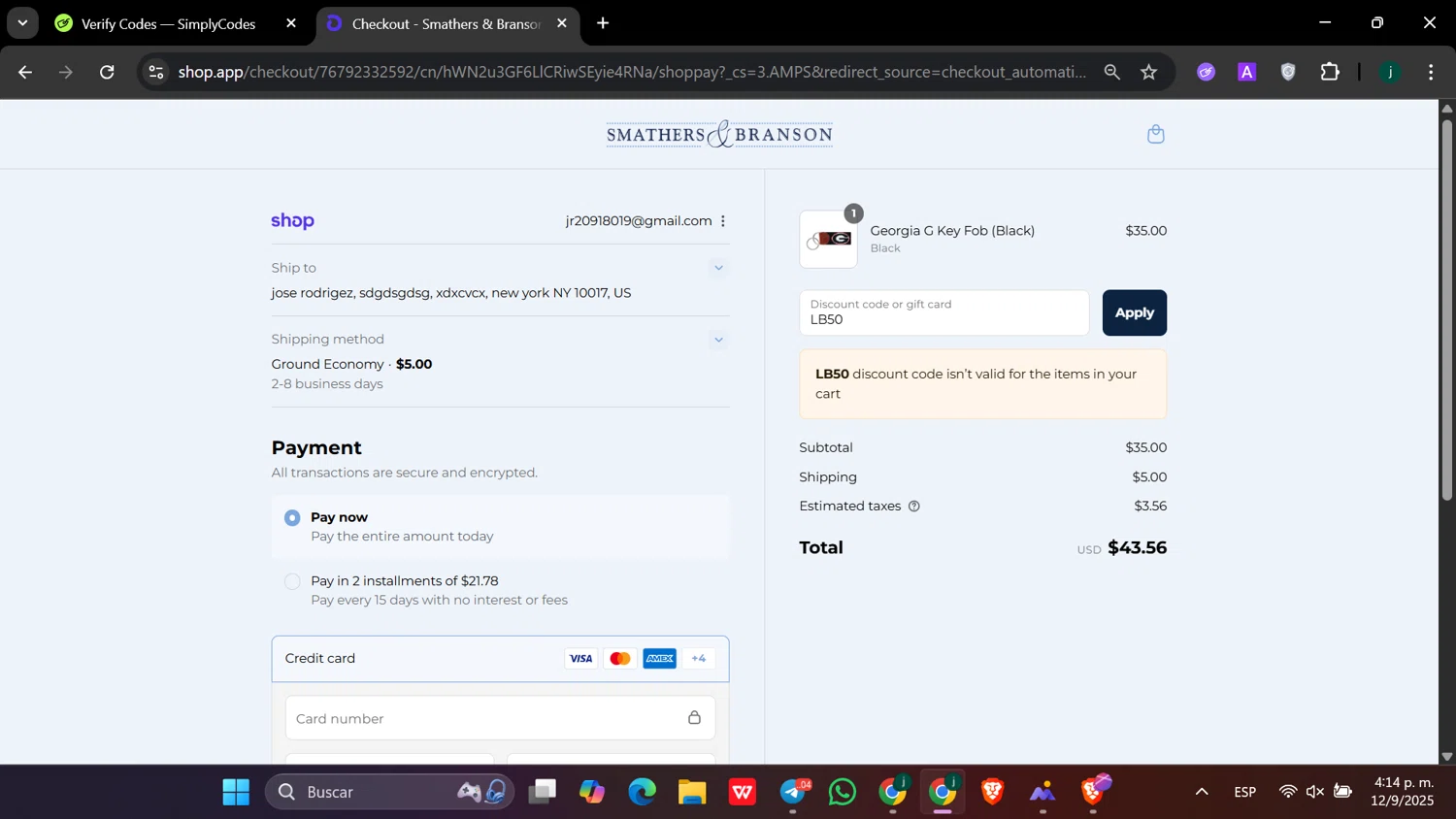The width and height of the screenshot is (1456, 819).
Task: Click the zoom magnifier icon in address bar
Action: [1111, 72]
